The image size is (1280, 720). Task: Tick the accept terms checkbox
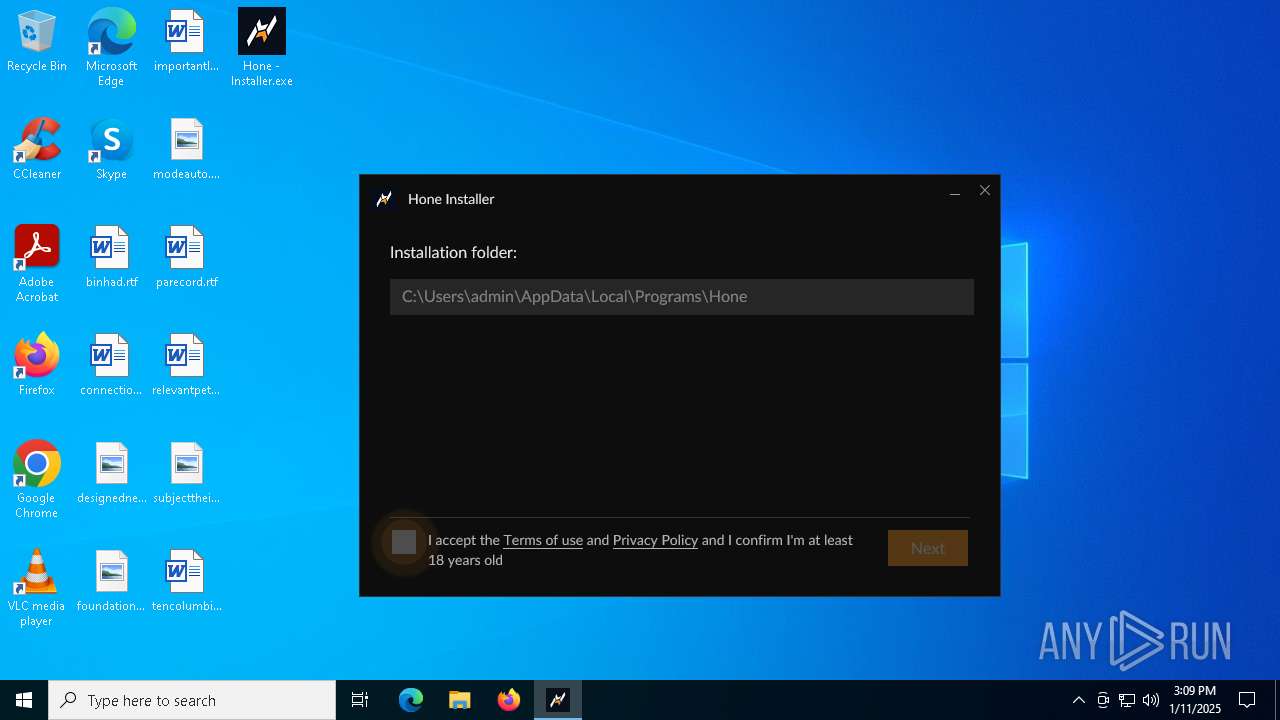(x=404, y=542)
